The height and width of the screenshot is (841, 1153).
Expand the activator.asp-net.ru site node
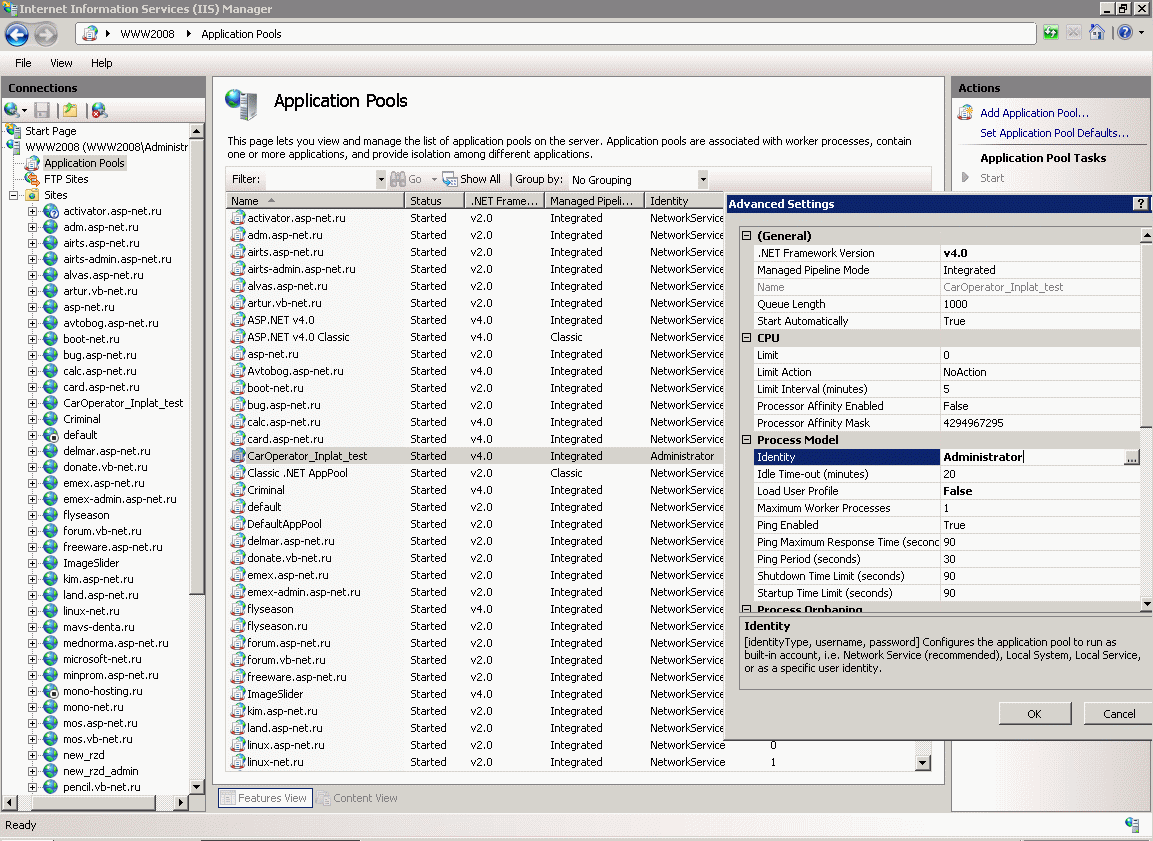32,211
